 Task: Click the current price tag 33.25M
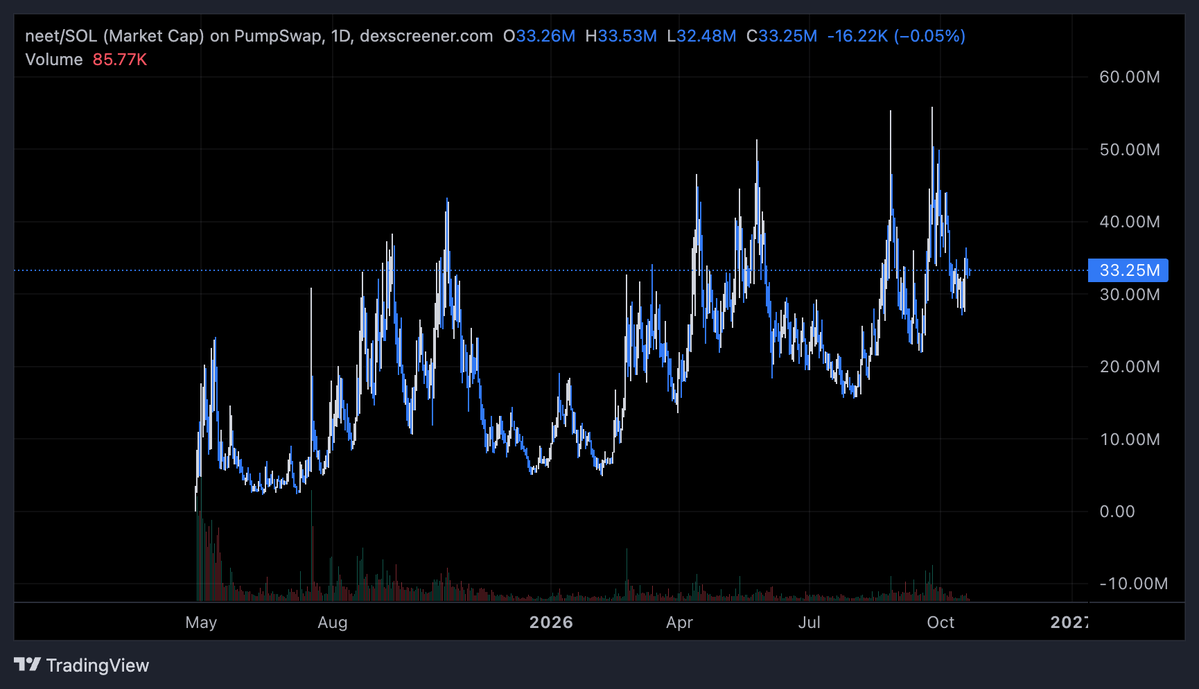[1128, 270]
